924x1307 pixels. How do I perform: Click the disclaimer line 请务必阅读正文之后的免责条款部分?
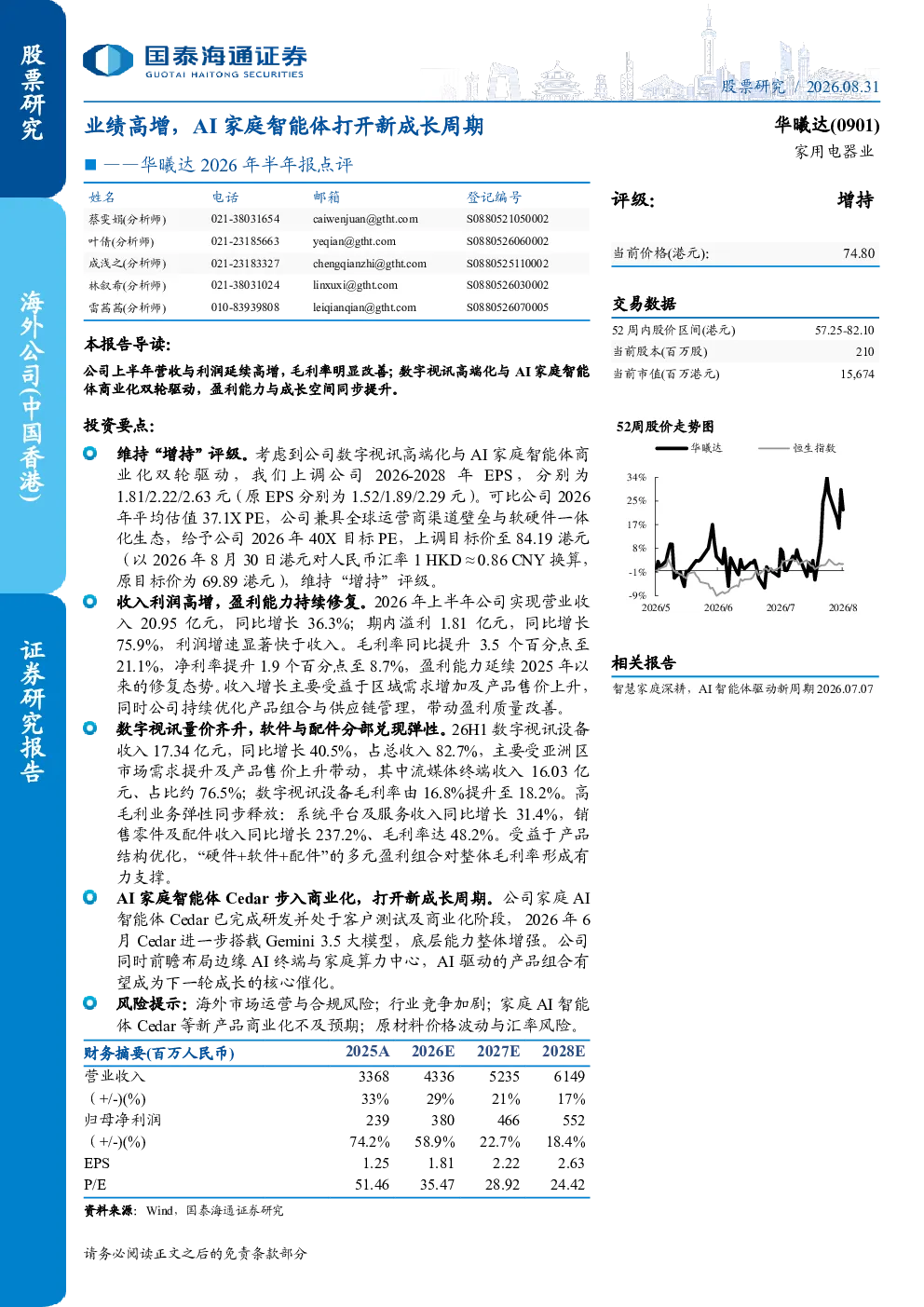point(196,1253)
